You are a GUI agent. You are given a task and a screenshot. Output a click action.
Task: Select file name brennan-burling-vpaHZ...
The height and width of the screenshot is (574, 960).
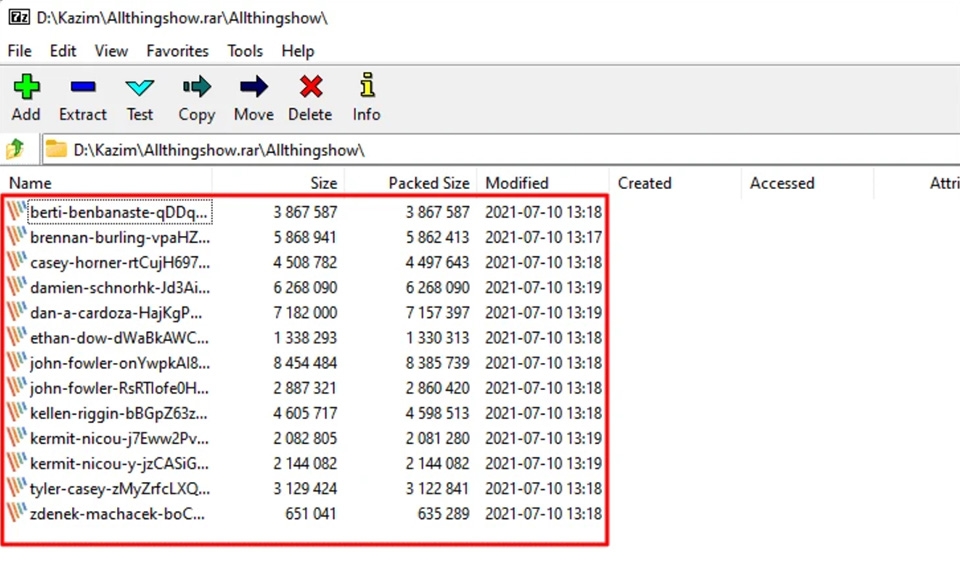click(x=120, y=237)
